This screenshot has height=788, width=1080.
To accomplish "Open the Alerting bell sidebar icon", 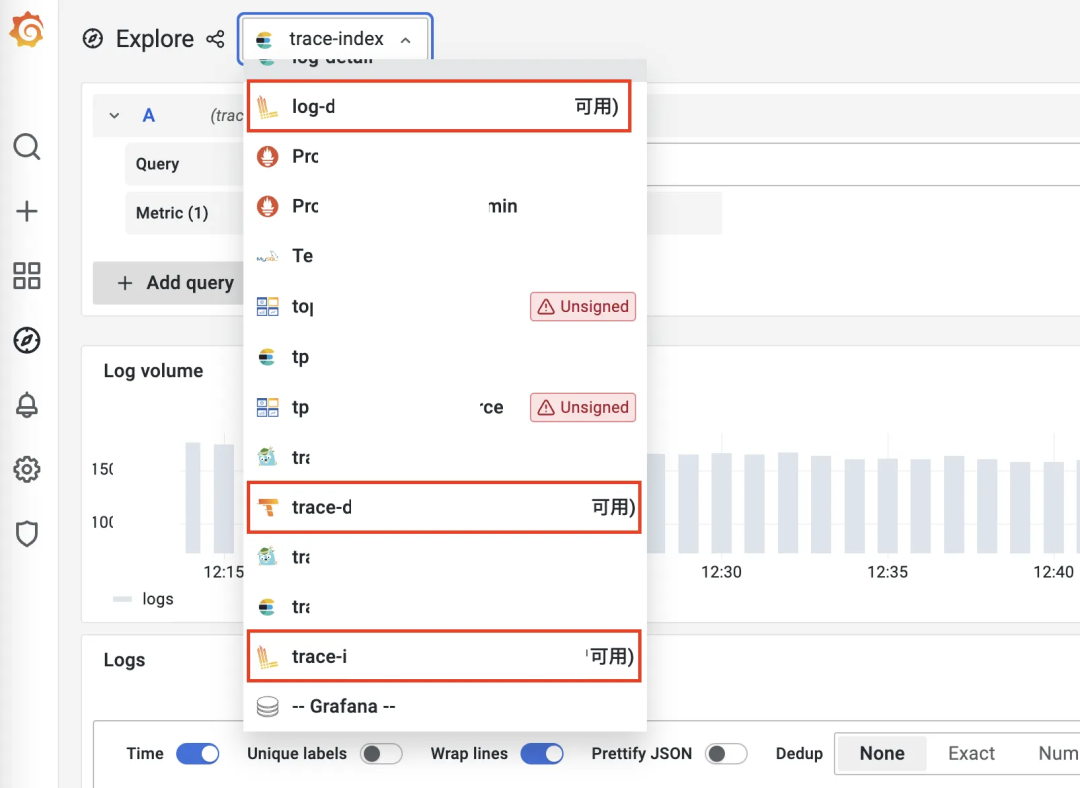I will 27,405.
